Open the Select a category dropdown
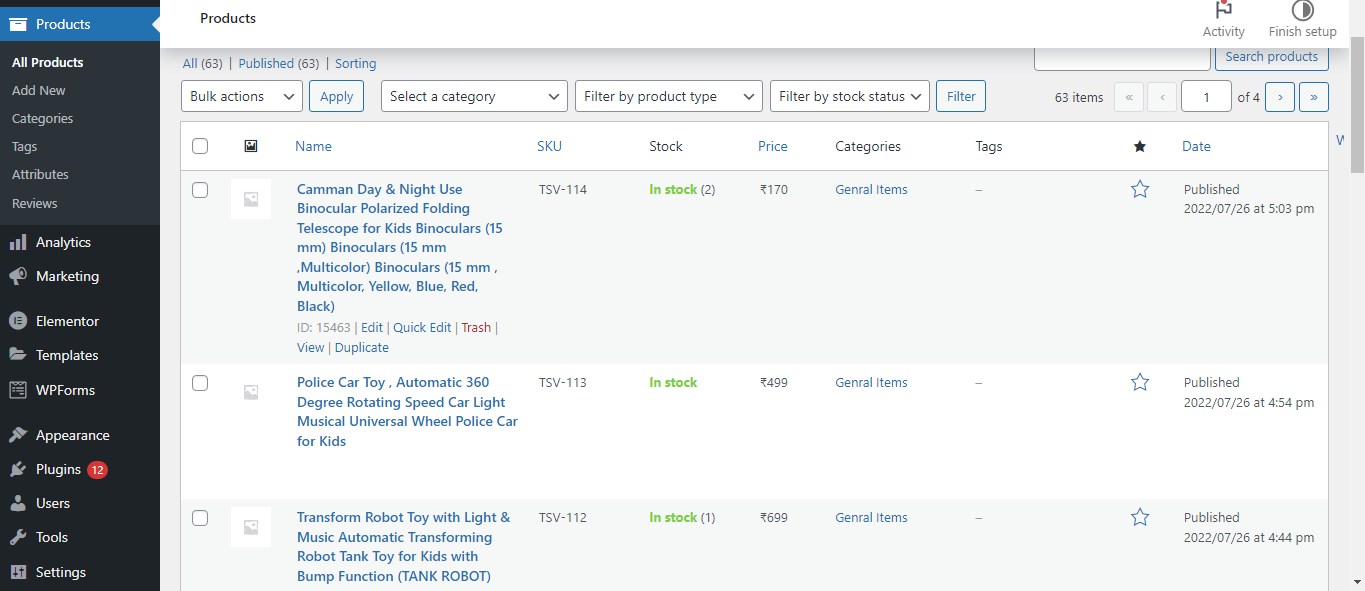 click(473, 96)
